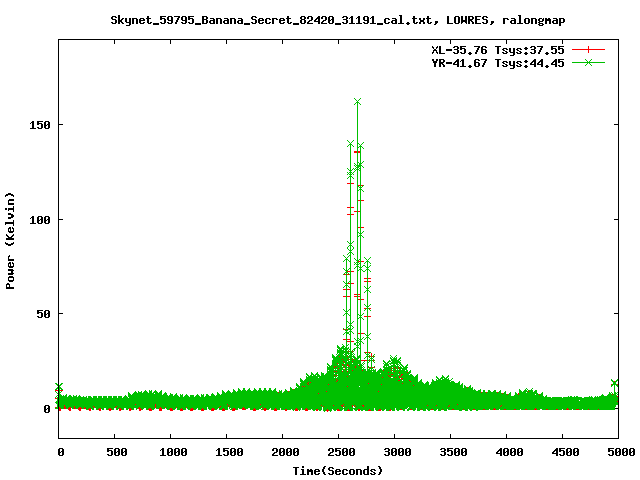The width and height of the screenshot is (640, 480).
Task: Click the x-axis tick label 1000
Action: click(x=173, y=452)
